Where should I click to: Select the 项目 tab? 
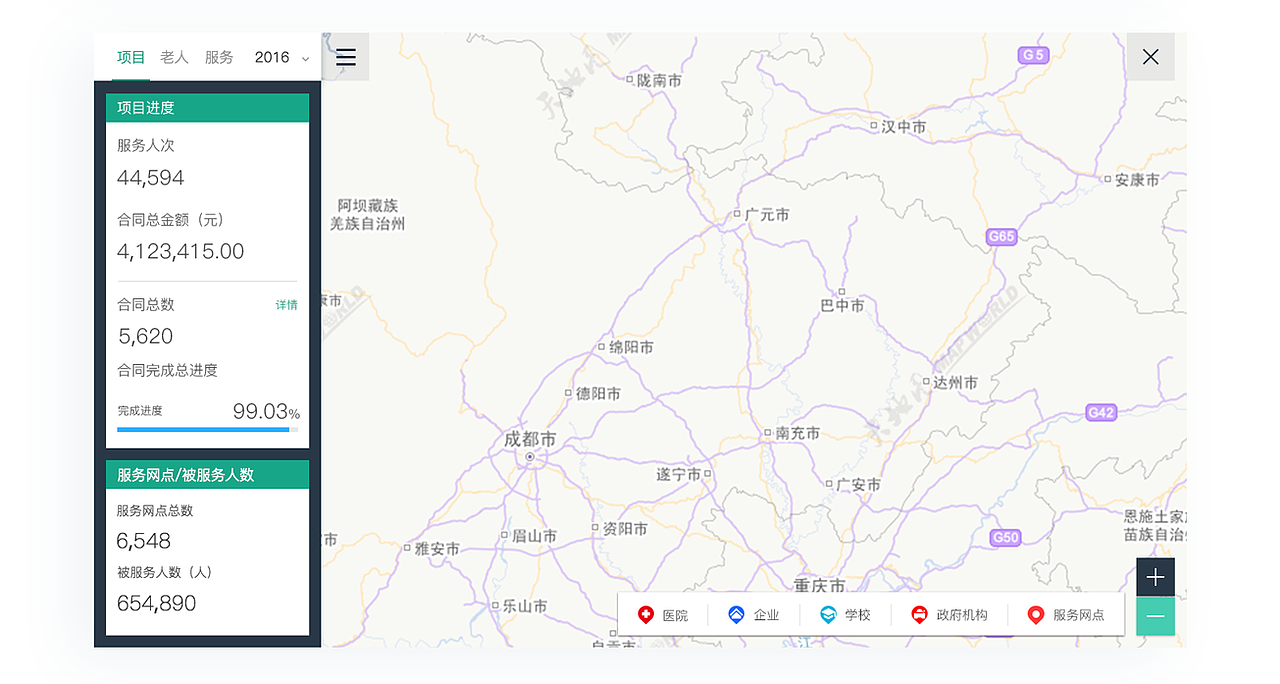coord(130,57)
